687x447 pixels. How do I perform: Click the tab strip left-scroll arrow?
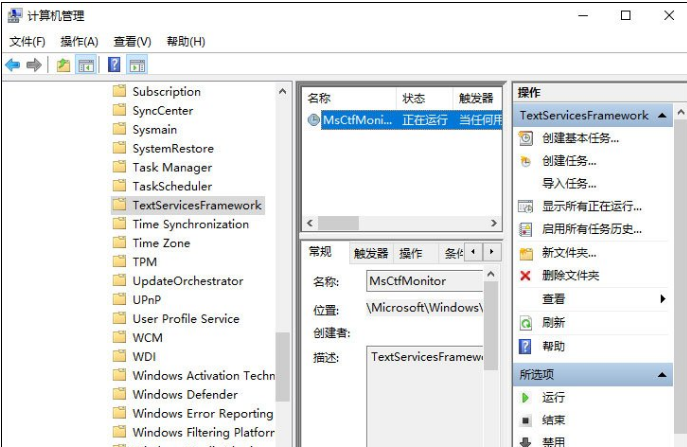click(x=473, y=252)
